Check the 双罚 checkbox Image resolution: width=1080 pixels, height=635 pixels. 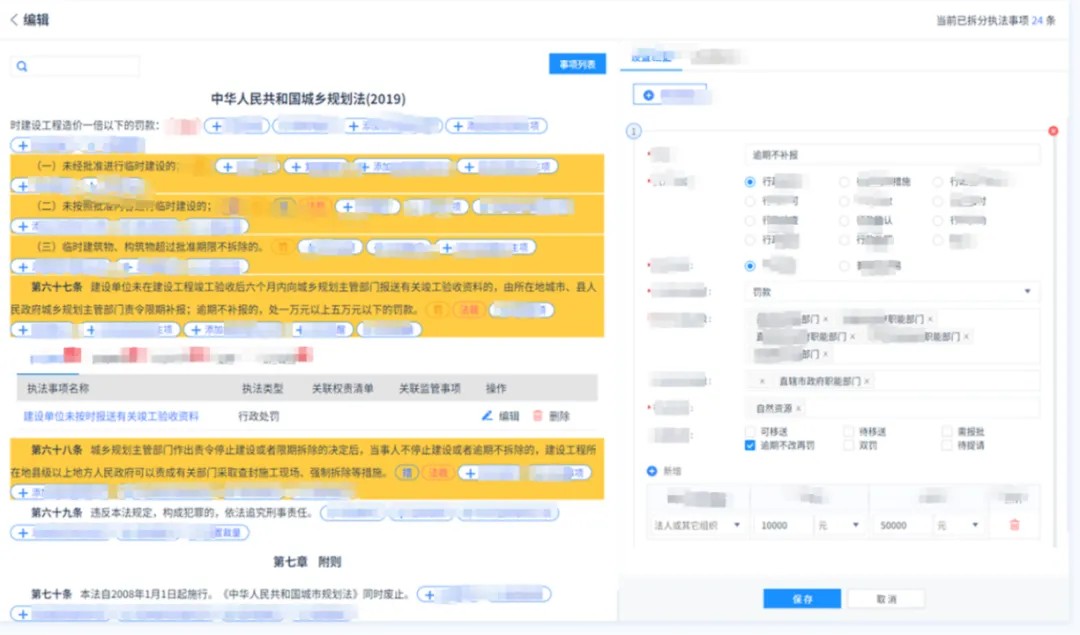848,446
